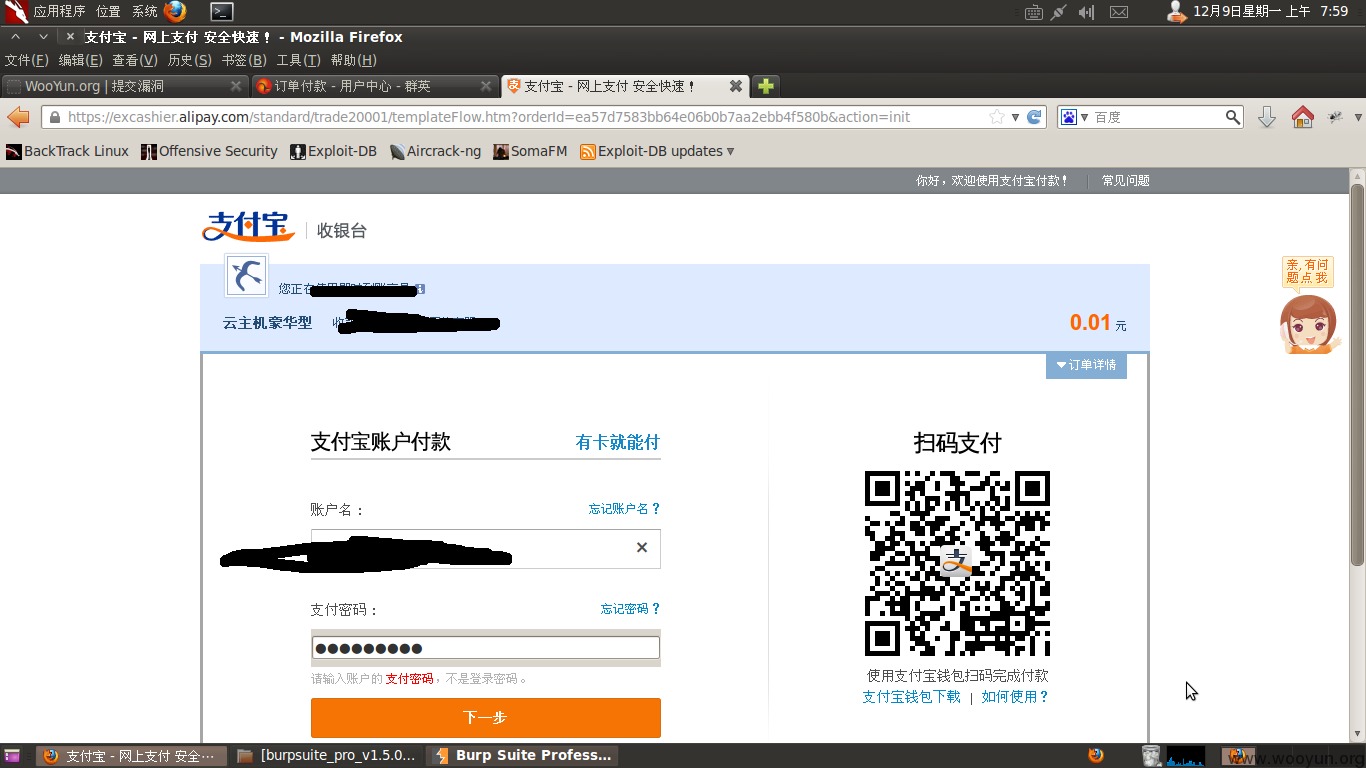Open Offensive Security bookmark
This screenshot has width=1366, height=768.
point(209,151)
